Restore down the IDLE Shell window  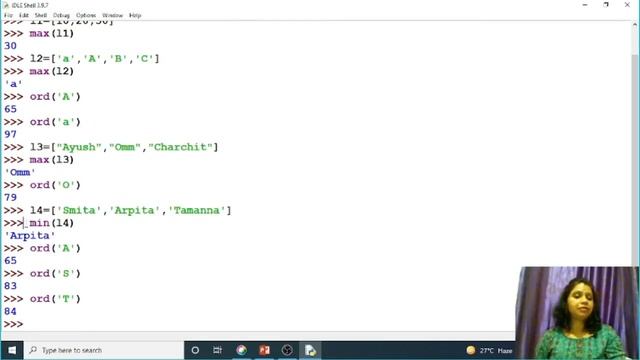[606, 5]
